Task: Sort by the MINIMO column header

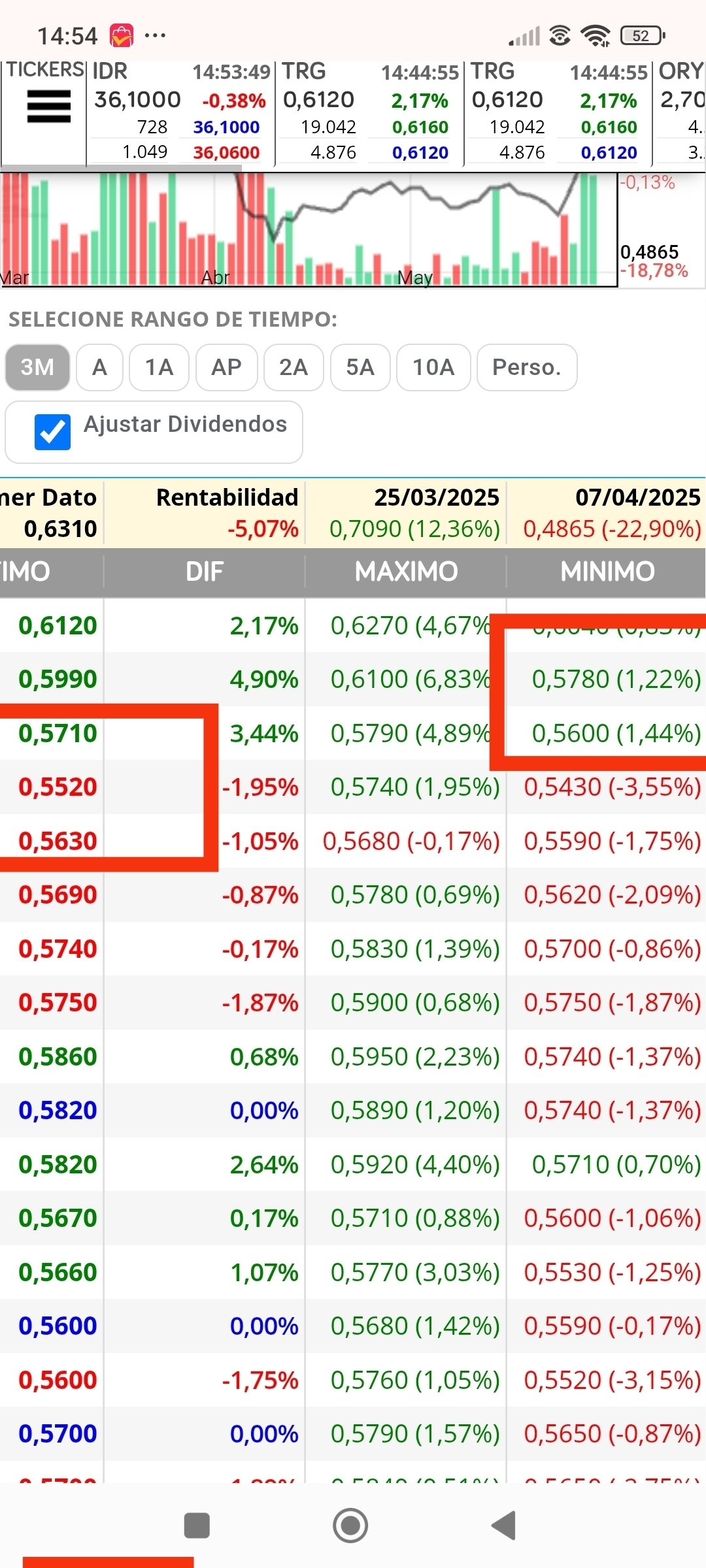Action: tap(607, 572)
